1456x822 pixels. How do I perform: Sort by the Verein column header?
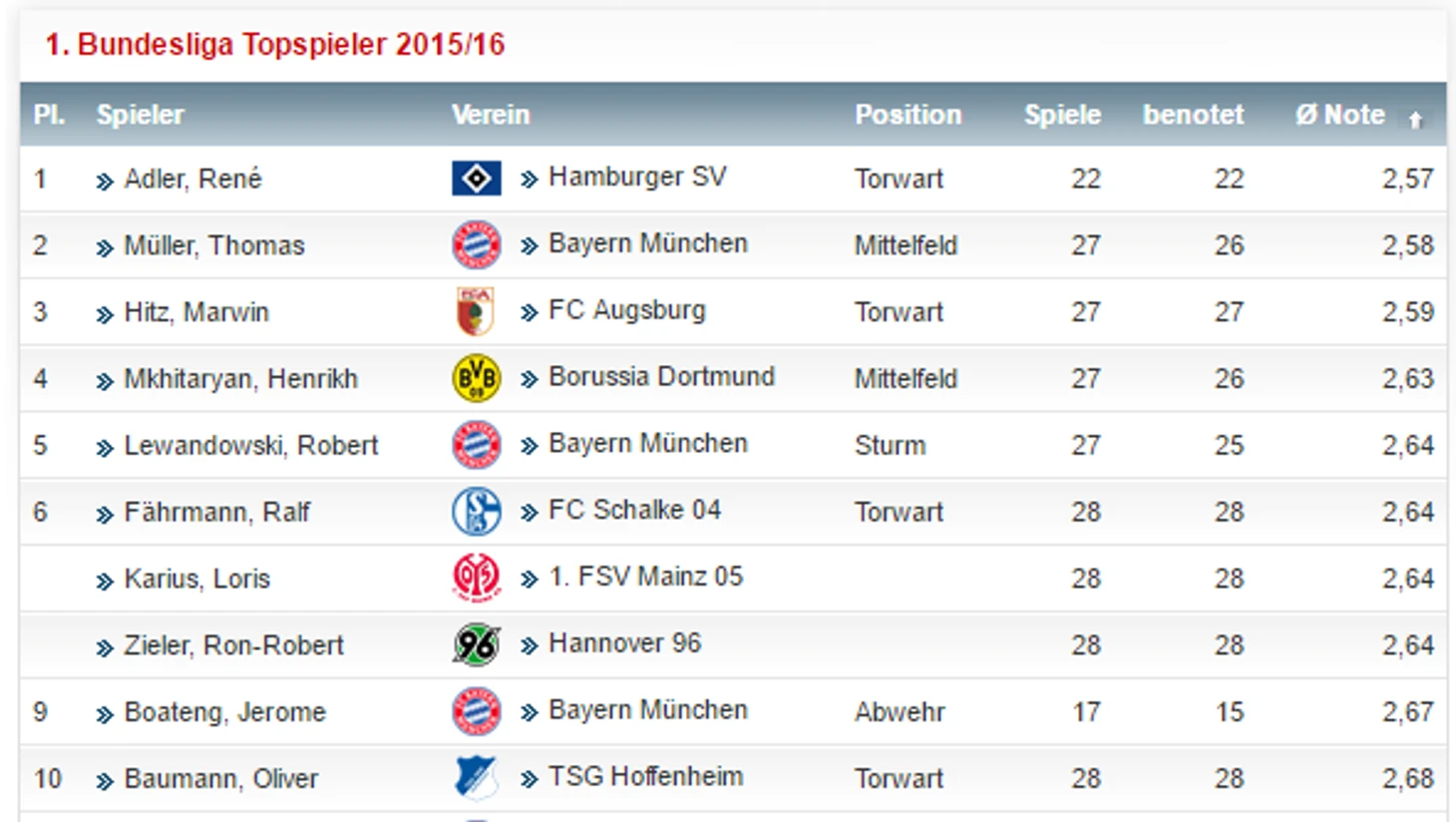[x=491, y=115]
